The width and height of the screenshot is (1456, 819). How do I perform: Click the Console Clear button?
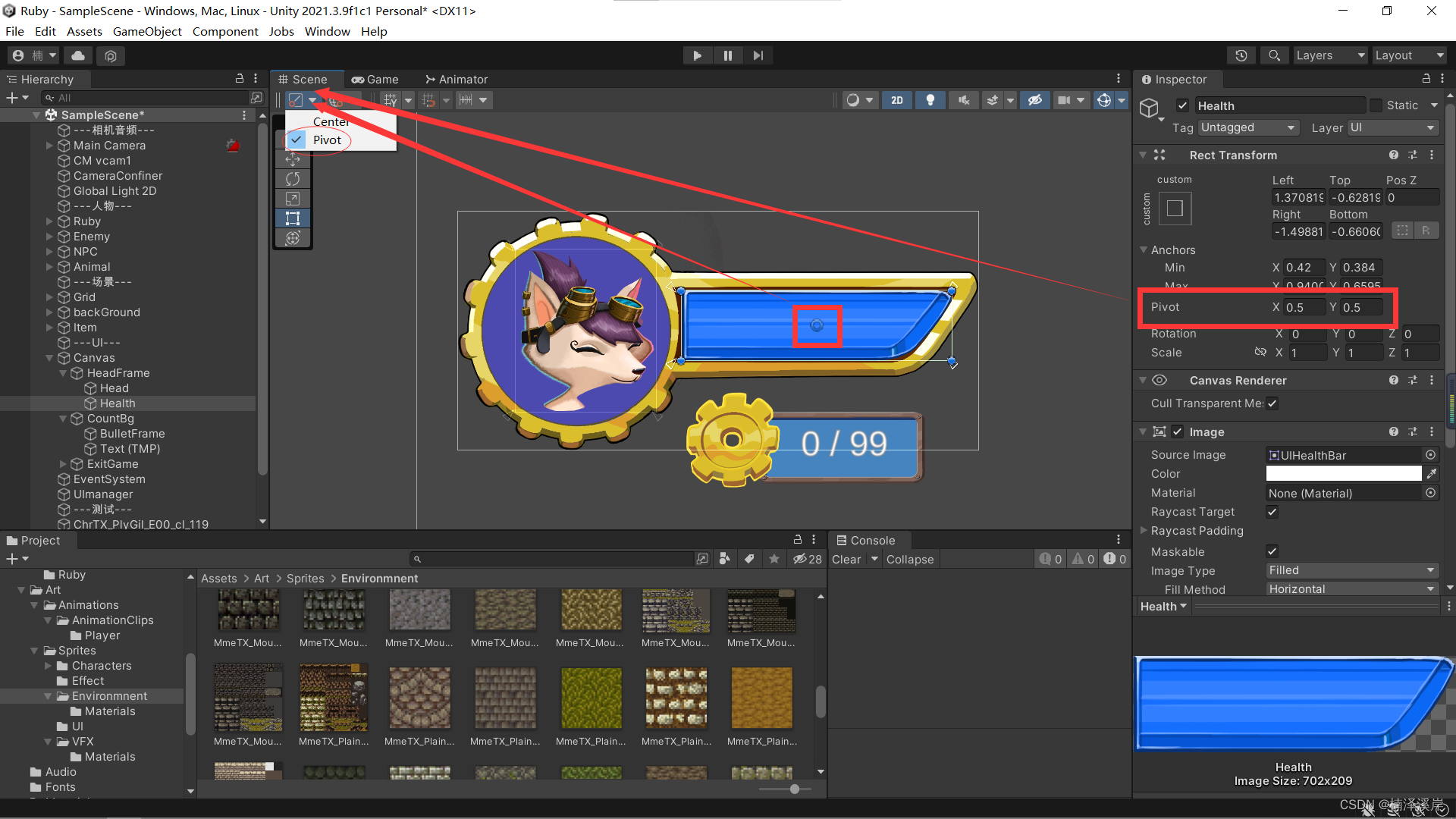tap(846, 560)
